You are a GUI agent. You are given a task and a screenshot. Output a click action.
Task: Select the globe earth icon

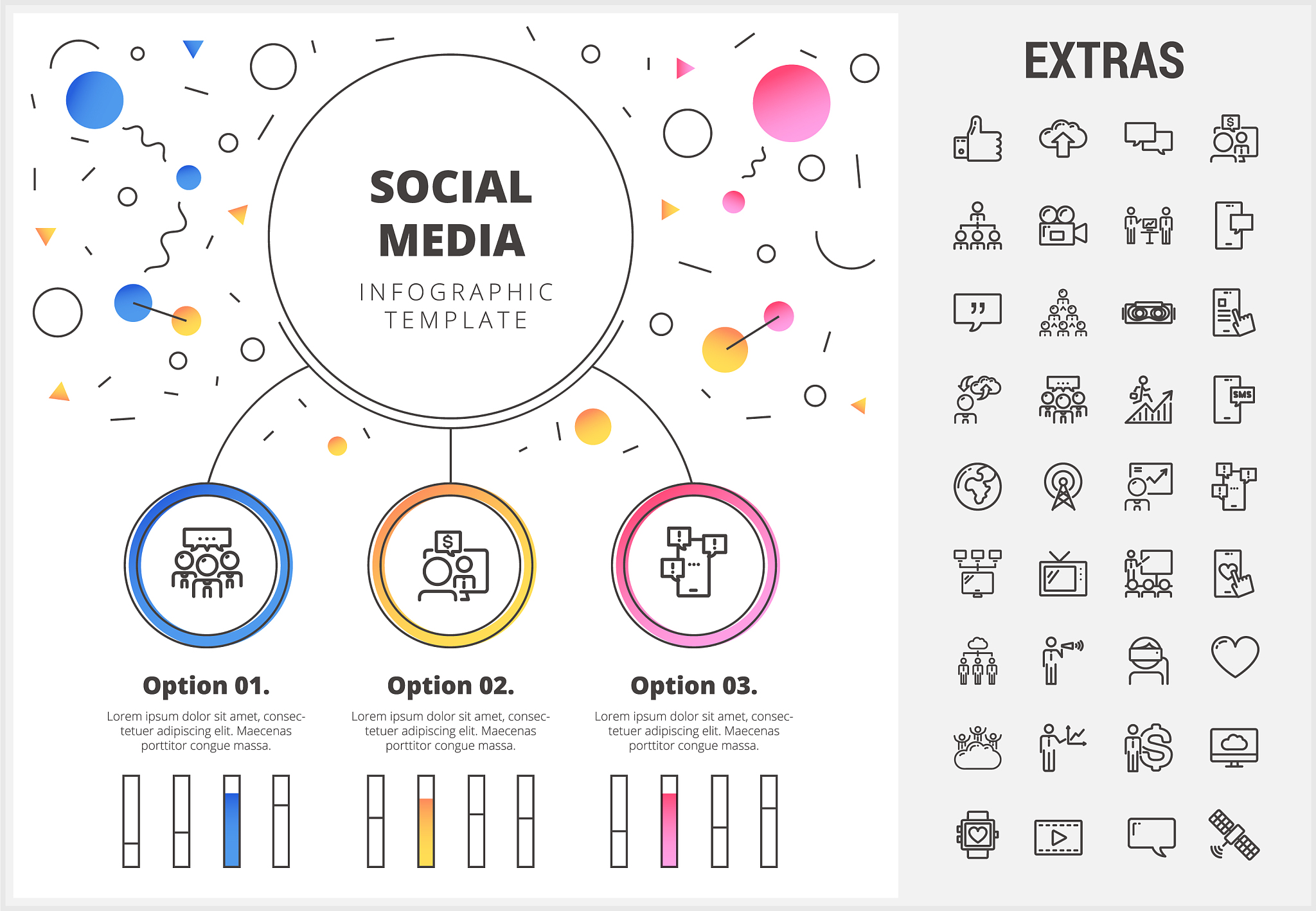[977, 486]
